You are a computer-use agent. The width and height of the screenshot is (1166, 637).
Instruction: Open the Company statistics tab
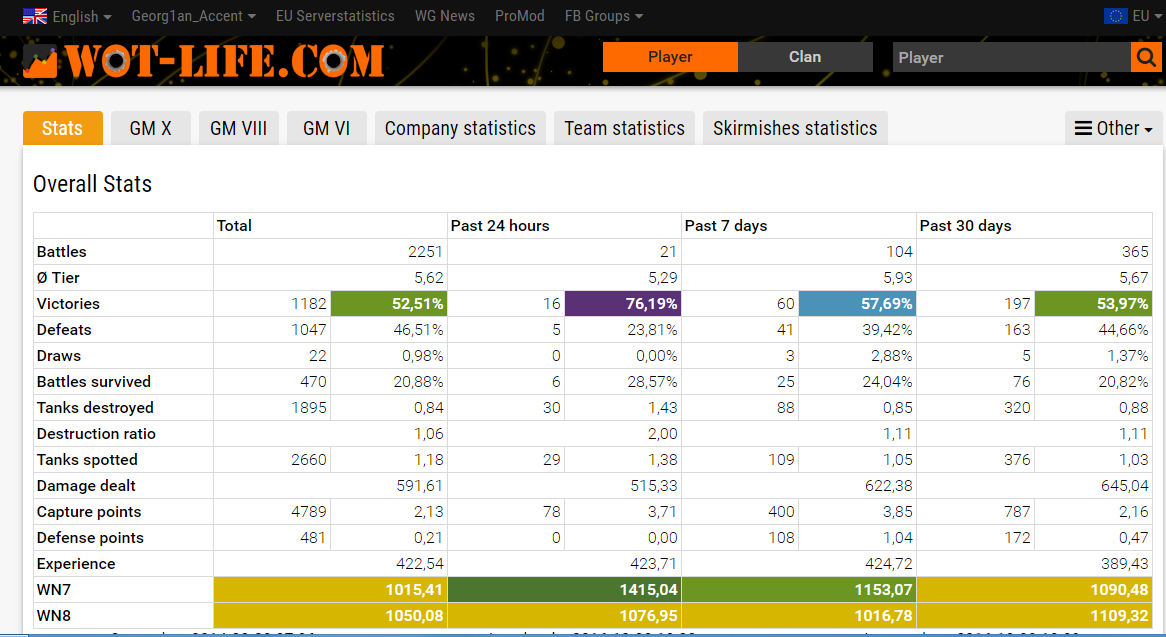coord(460,128)
